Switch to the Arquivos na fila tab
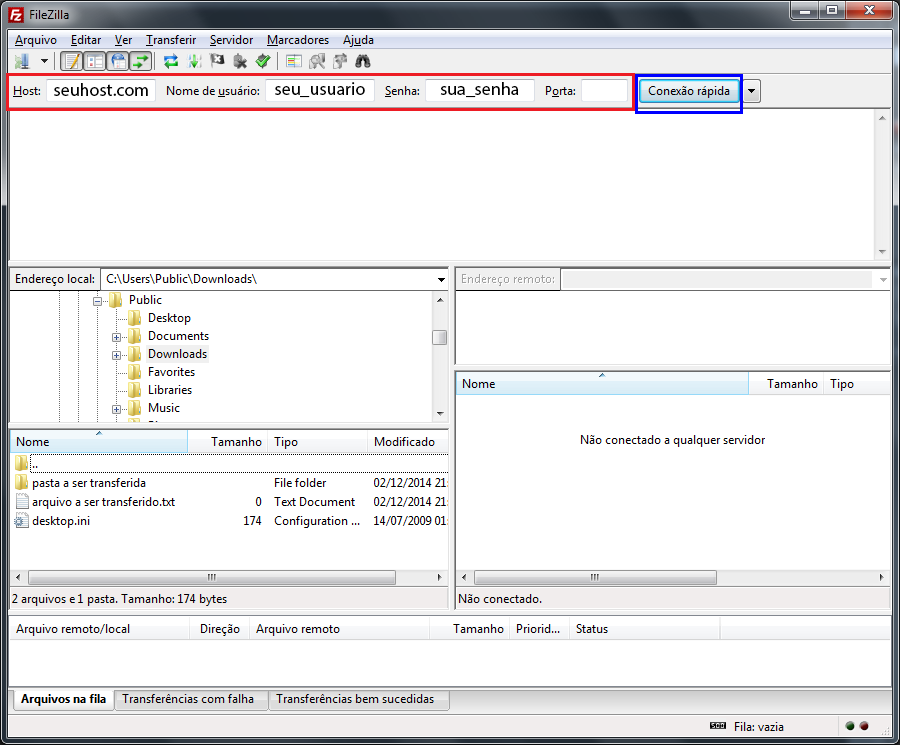The width and height of the screenshot is (900, 745). (64, 699)
